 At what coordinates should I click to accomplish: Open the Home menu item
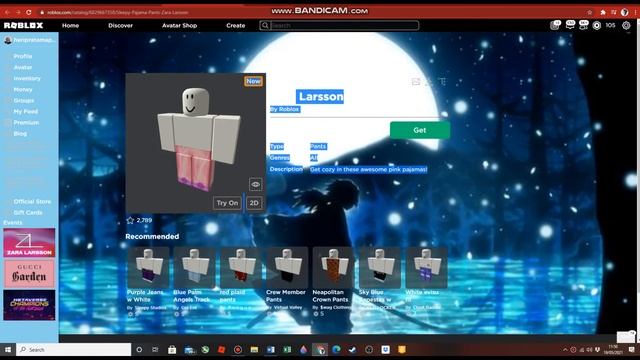70,25
